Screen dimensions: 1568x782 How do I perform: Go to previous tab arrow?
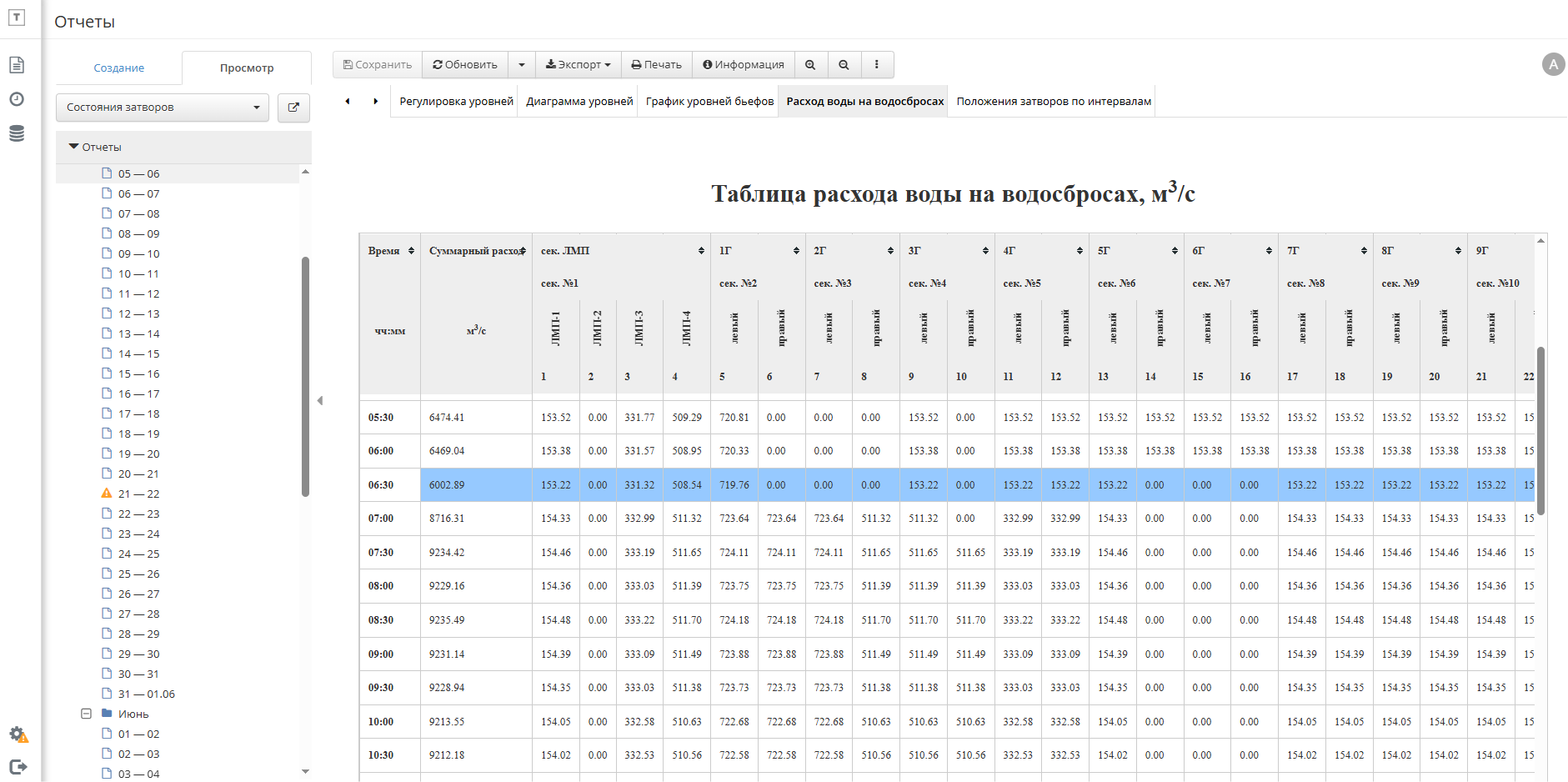[x=348, y=102]
